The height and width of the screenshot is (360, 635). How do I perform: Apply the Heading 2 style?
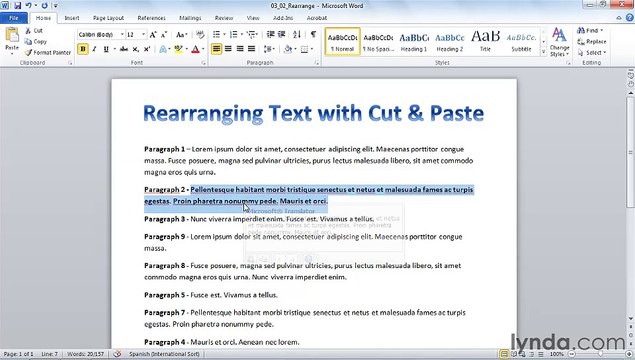(450, 42)
